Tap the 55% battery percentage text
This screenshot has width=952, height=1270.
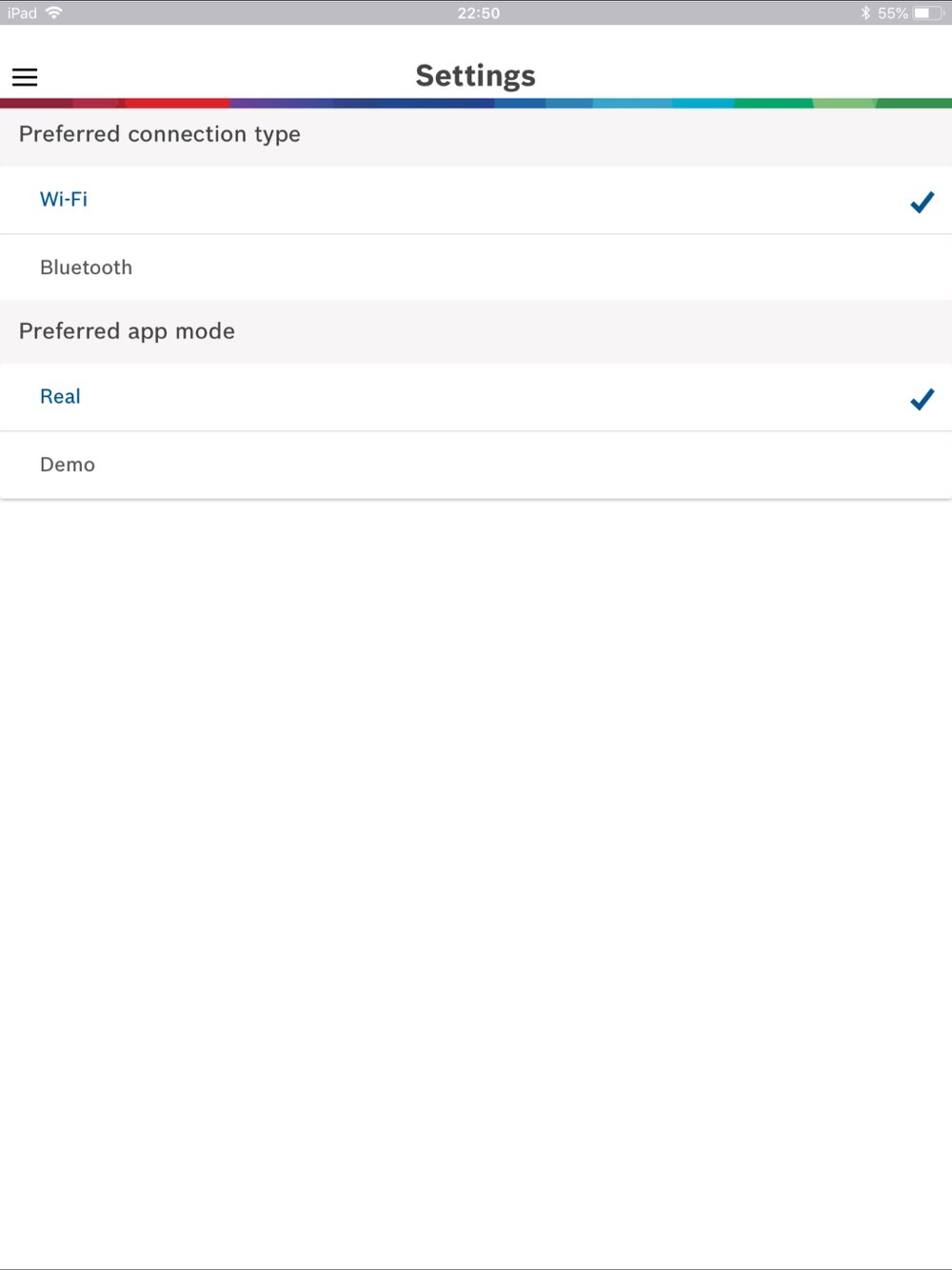point(893,13)
